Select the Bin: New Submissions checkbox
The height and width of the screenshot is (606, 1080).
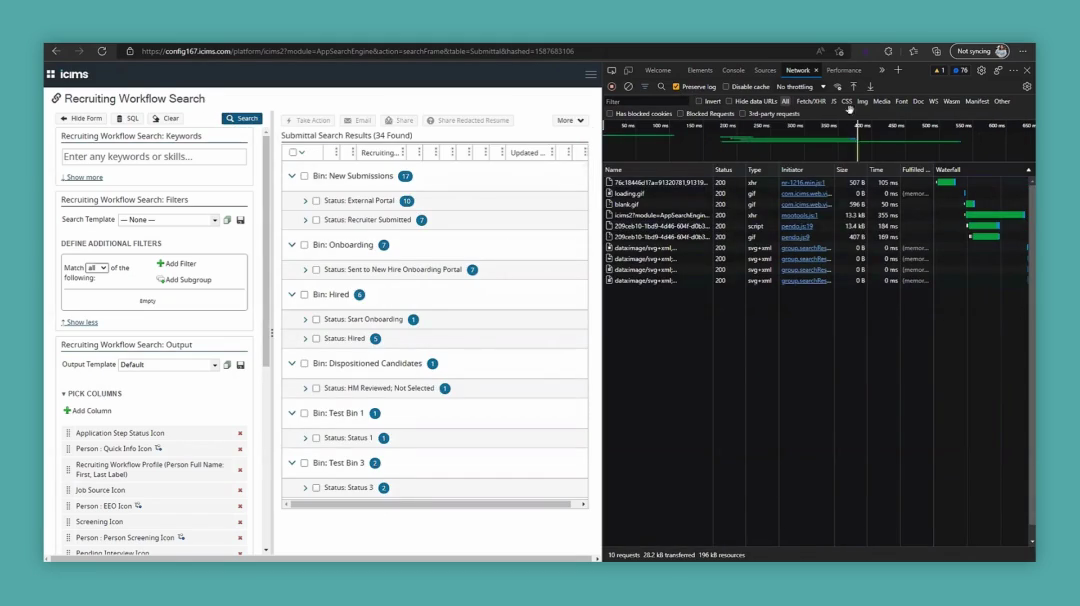pos(304,176)
